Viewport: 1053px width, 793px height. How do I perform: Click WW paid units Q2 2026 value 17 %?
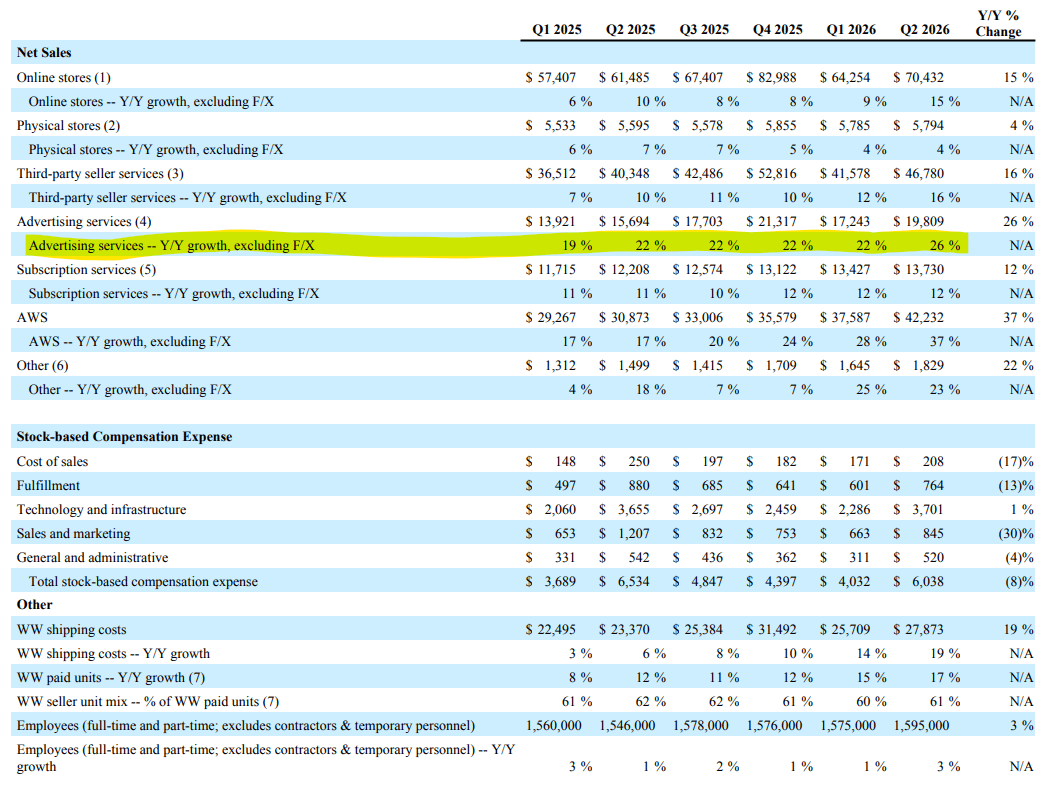pyautogui.click(x=944, y=678)
